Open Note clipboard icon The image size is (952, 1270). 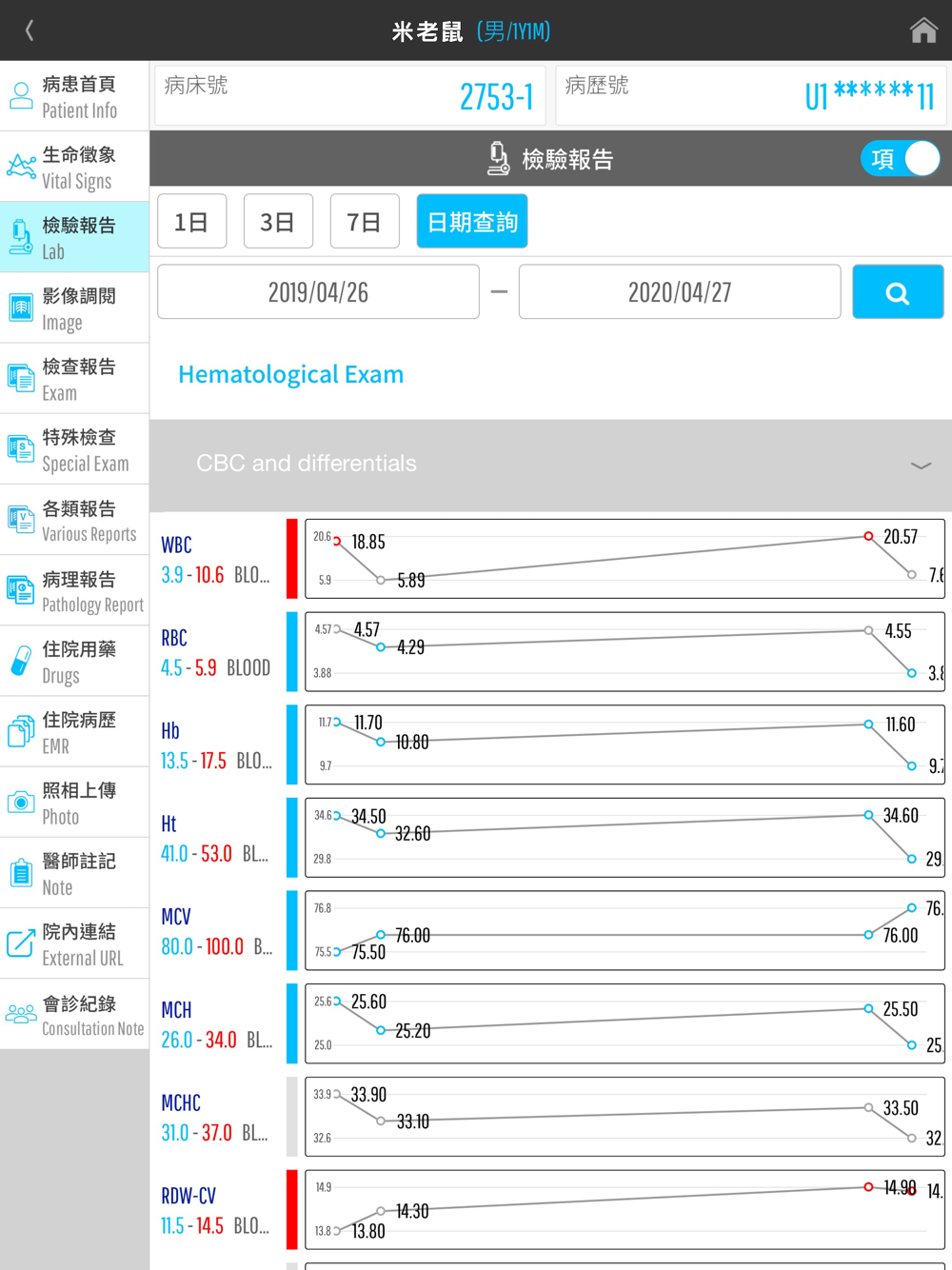21,873
